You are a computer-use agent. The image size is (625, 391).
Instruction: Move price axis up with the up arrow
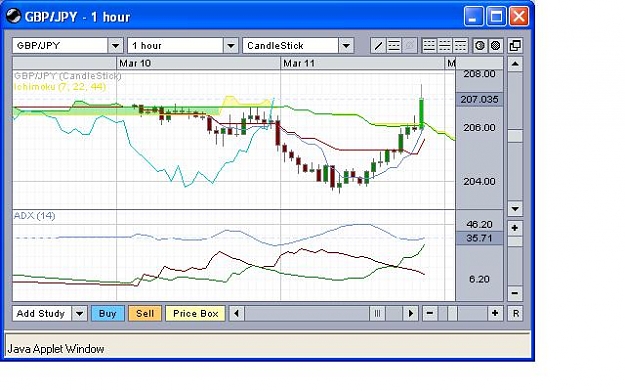(x=515, y=64)
